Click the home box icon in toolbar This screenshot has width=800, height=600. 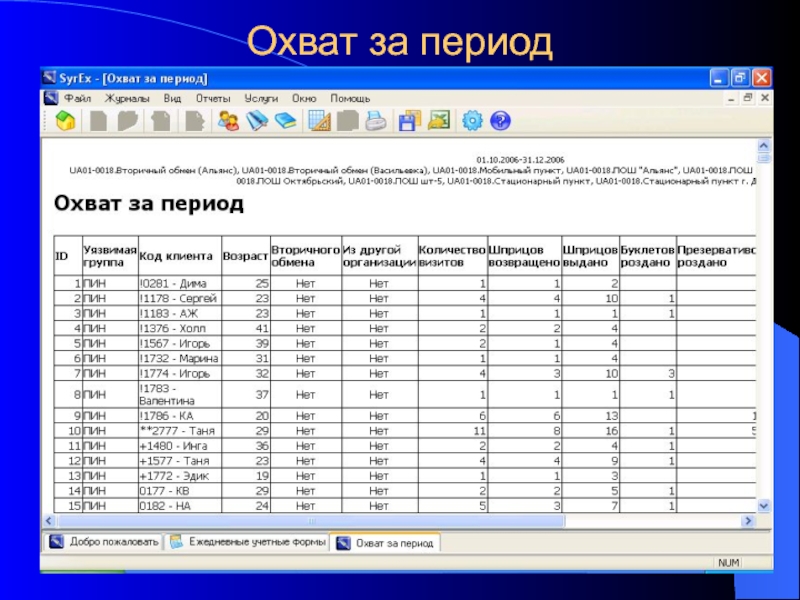tap(65, 121)
